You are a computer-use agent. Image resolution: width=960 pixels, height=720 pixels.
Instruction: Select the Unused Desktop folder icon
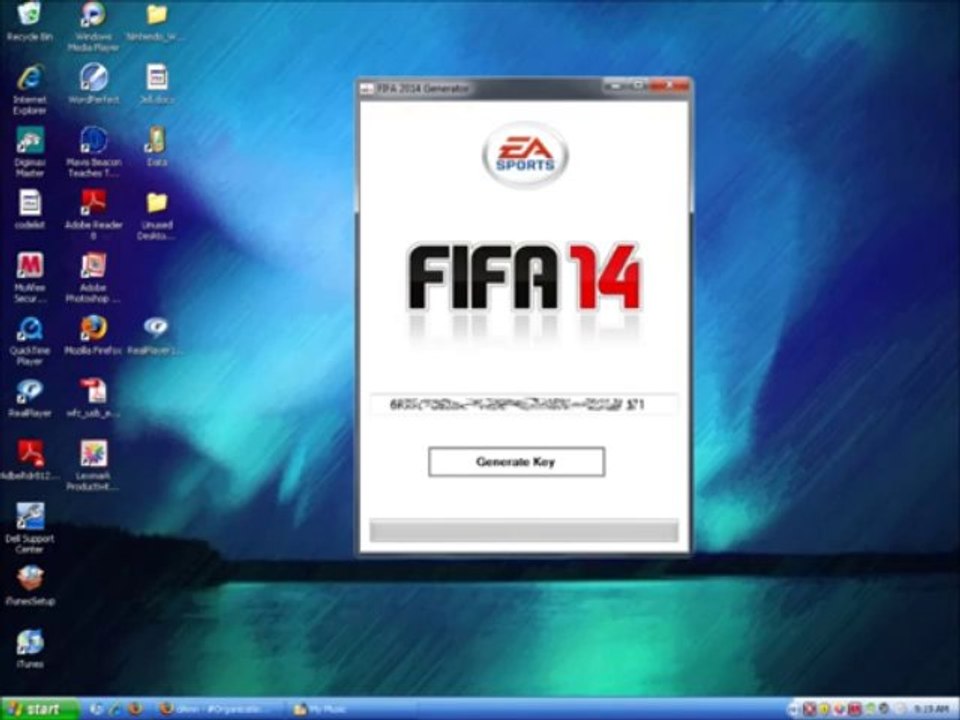tap(156, 215)
